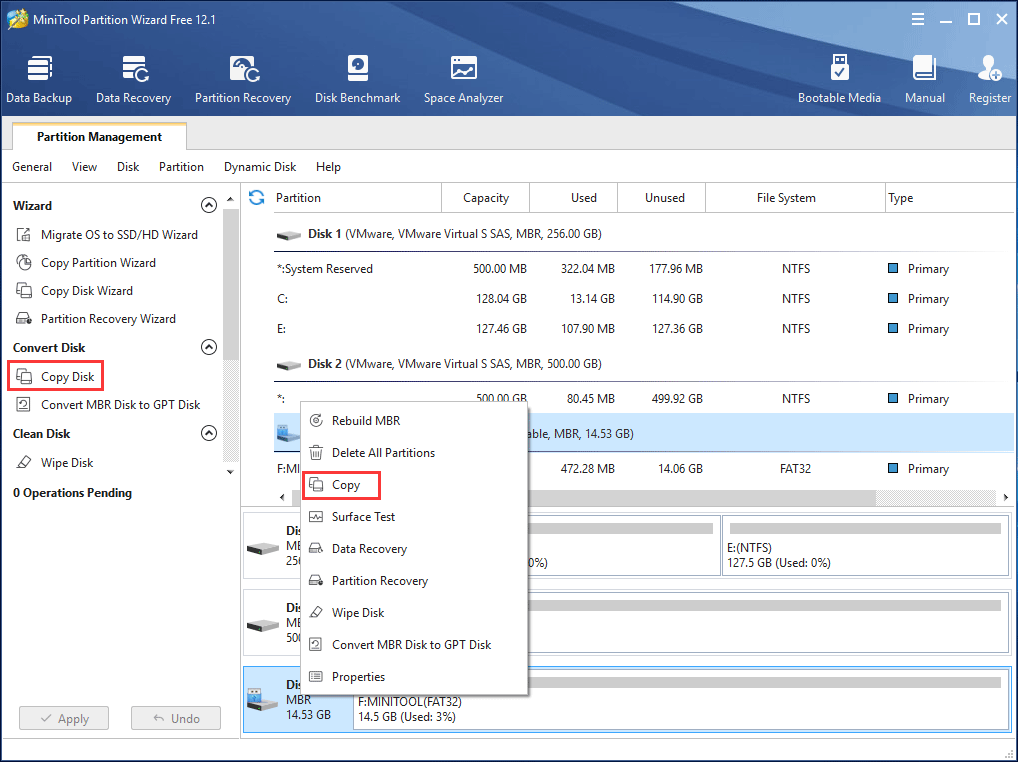
Task: Select the Partition Management tab
Action: click(x=99, y=136)
